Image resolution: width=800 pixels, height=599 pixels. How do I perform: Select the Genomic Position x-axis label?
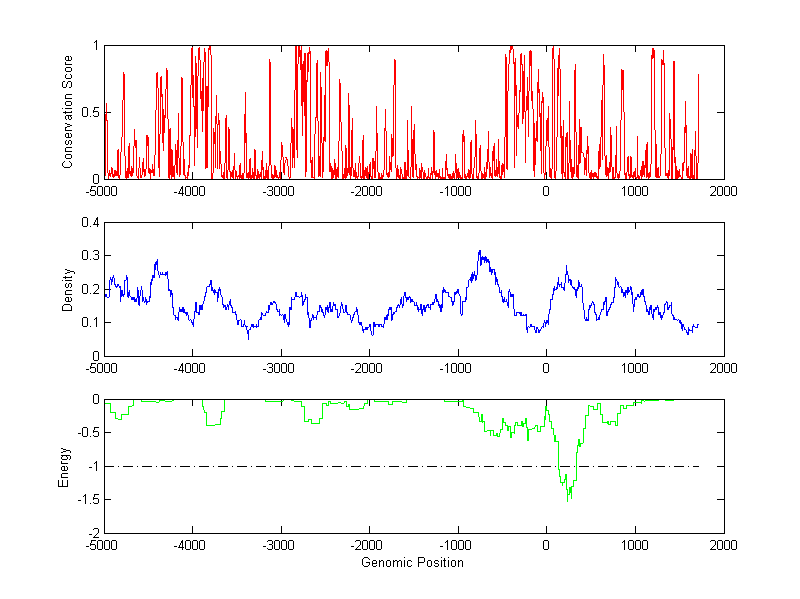(414, 562)
